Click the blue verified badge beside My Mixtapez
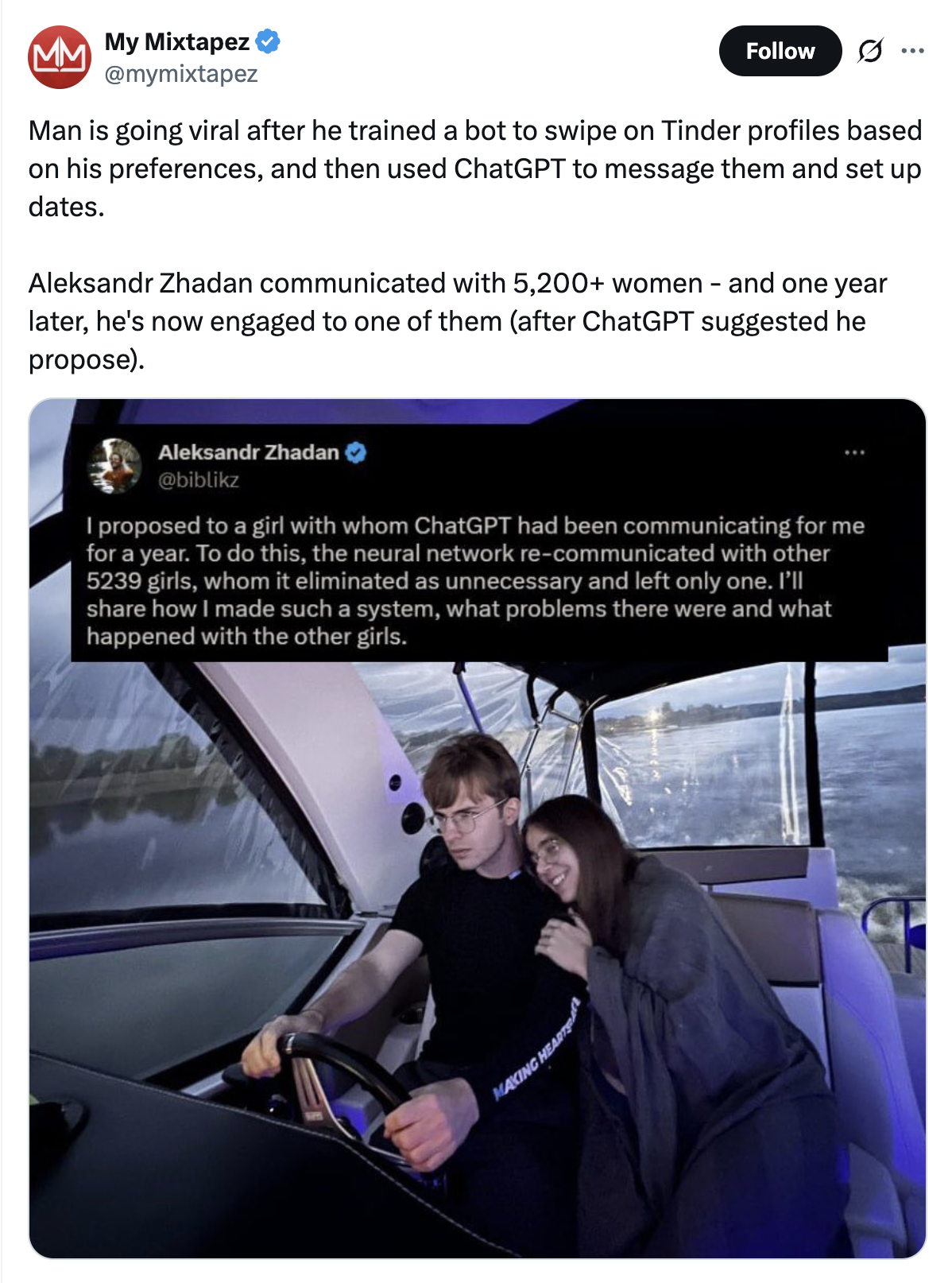Screen dimensions: 952x1283 269,41
